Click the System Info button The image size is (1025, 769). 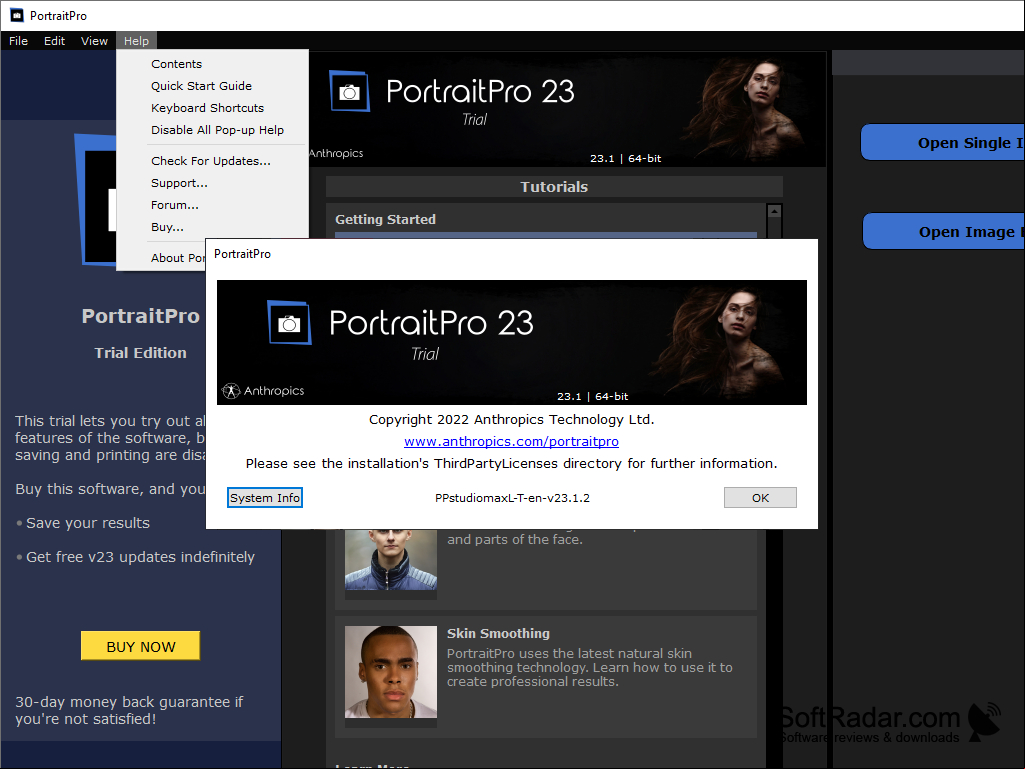click(265, 498)
